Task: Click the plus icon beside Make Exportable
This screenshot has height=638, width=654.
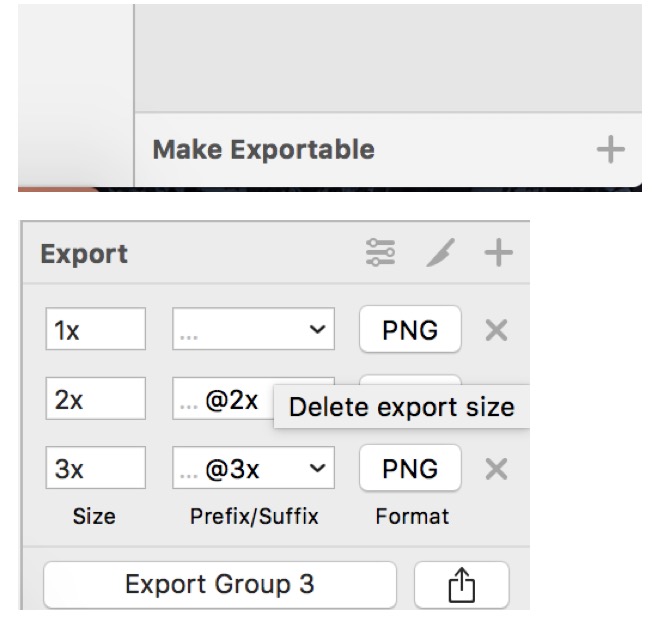Action: [610, 151]
